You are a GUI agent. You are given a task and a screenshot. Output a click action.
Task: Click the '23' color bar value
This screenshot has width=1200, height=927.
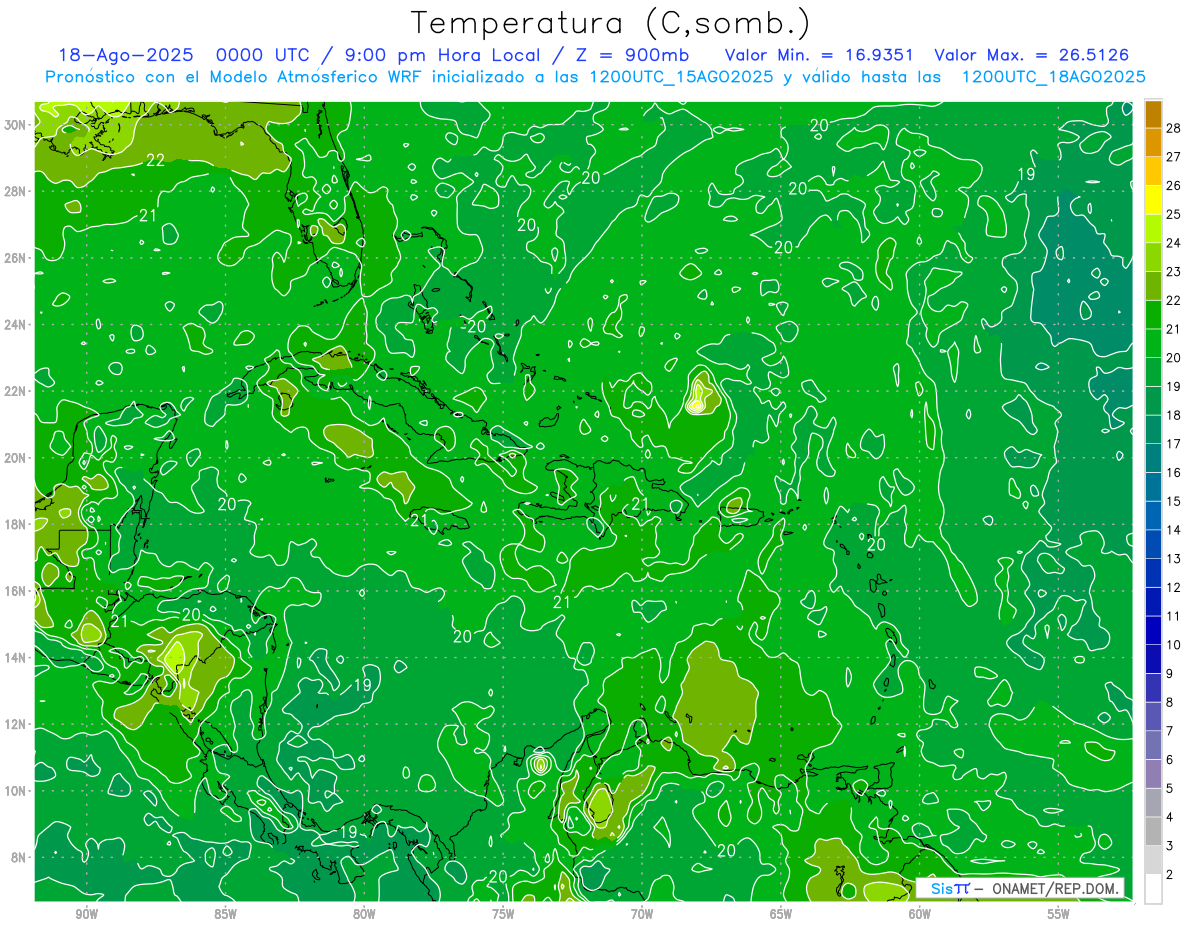point(1174,272)
